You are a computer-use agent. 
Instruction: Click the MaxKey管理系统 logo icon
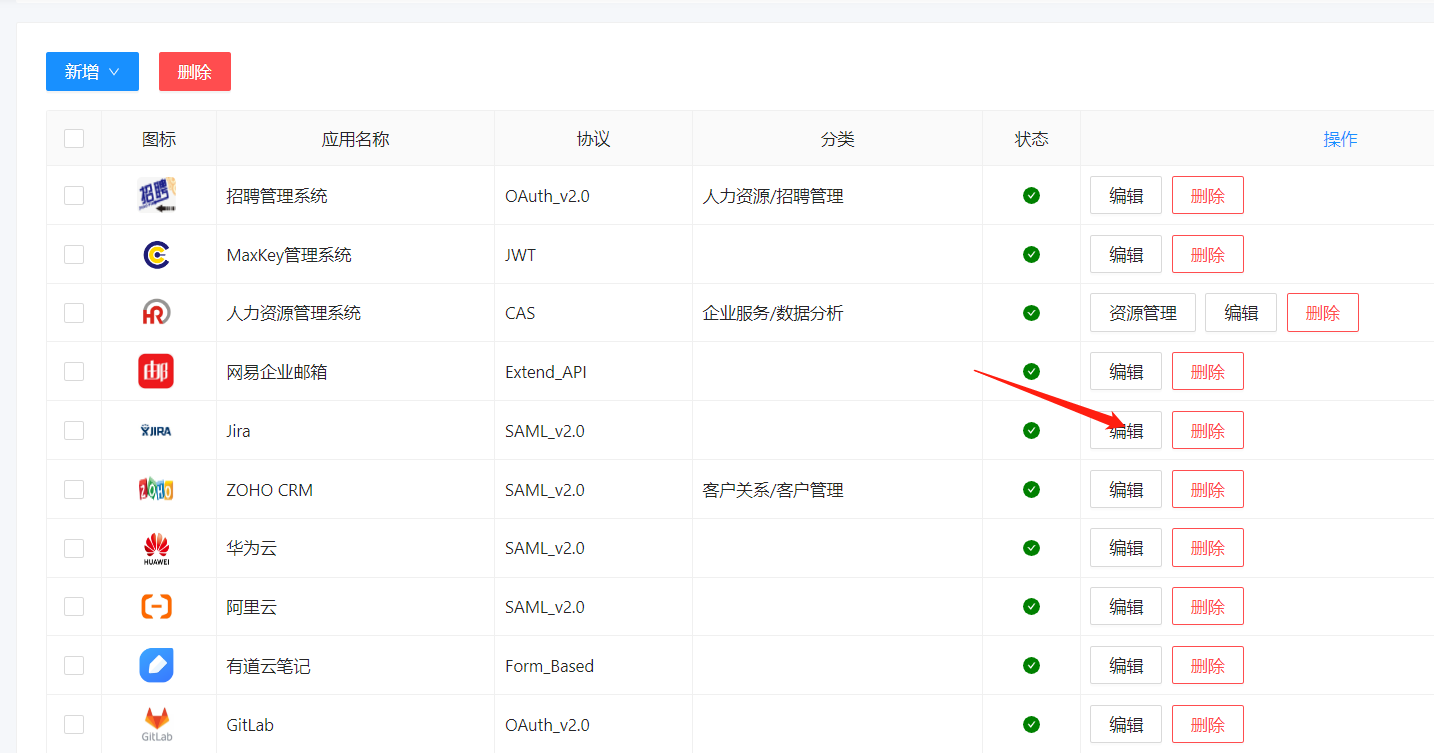pos(156,254)
